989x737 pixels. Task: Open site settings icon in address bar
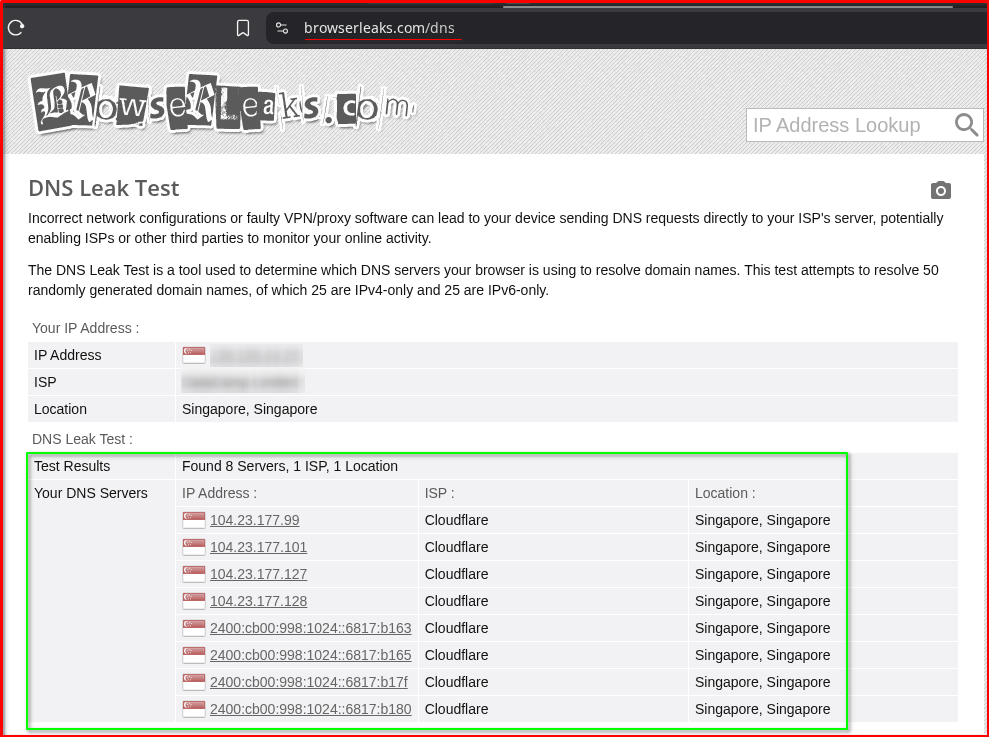[x=282, y=28]
